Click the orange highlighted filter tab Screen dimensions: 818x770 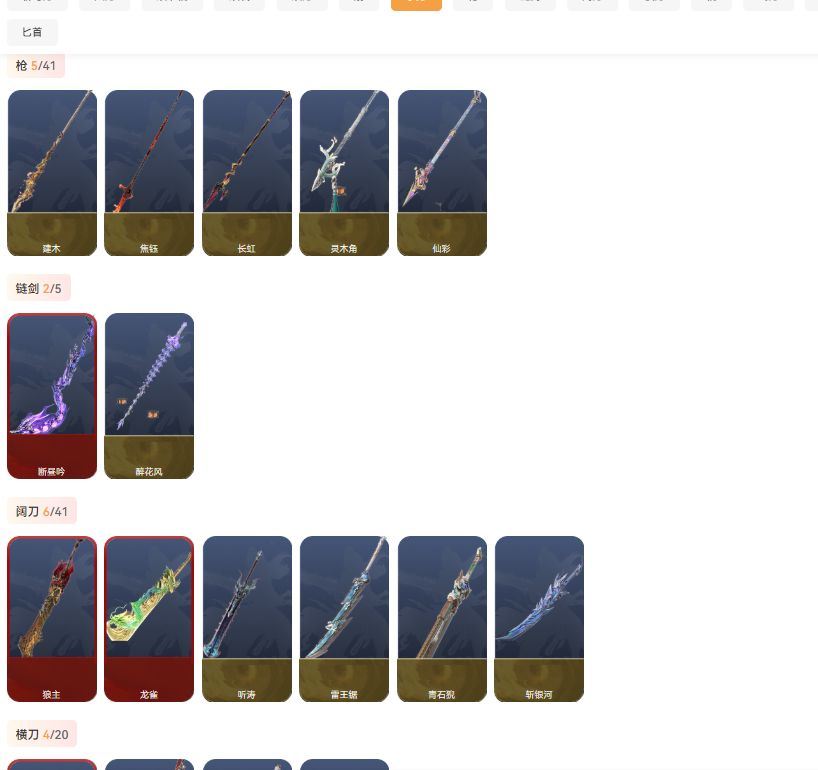coord(416,5)
